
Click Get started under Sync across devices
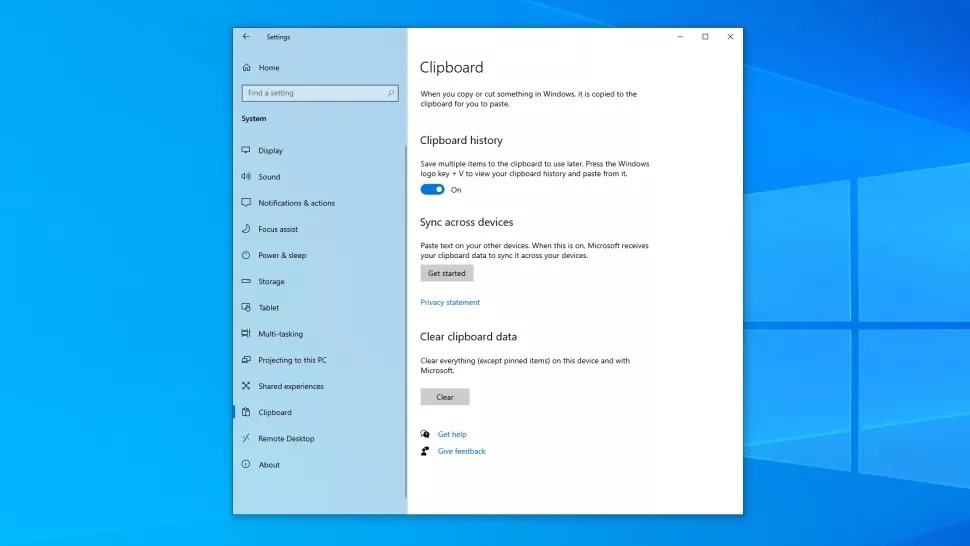[x=447, y=273]
